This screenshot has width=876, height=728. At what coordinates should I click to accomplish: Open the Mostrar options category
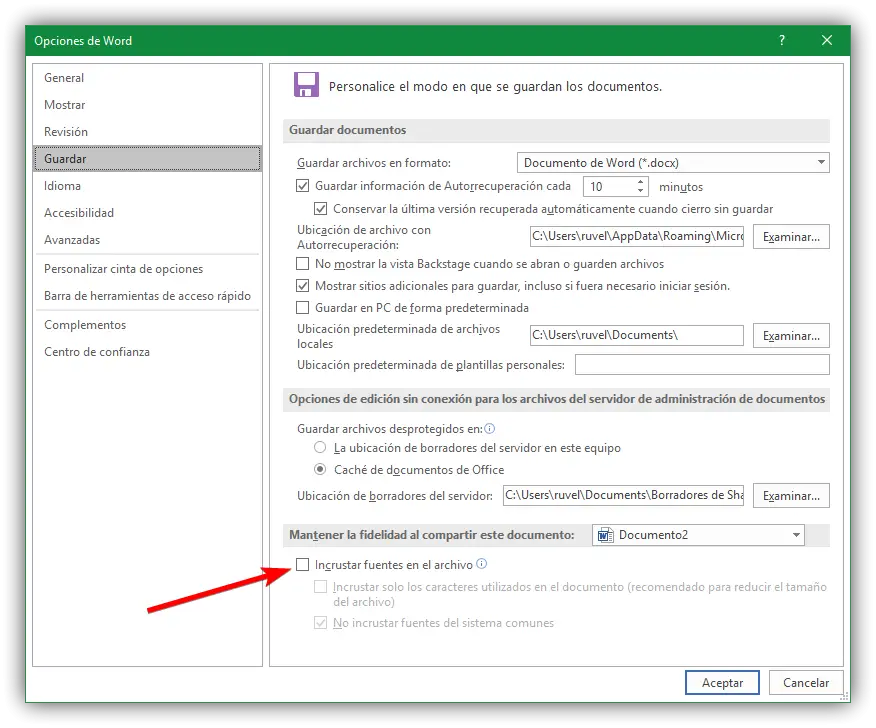click(147, 104)
